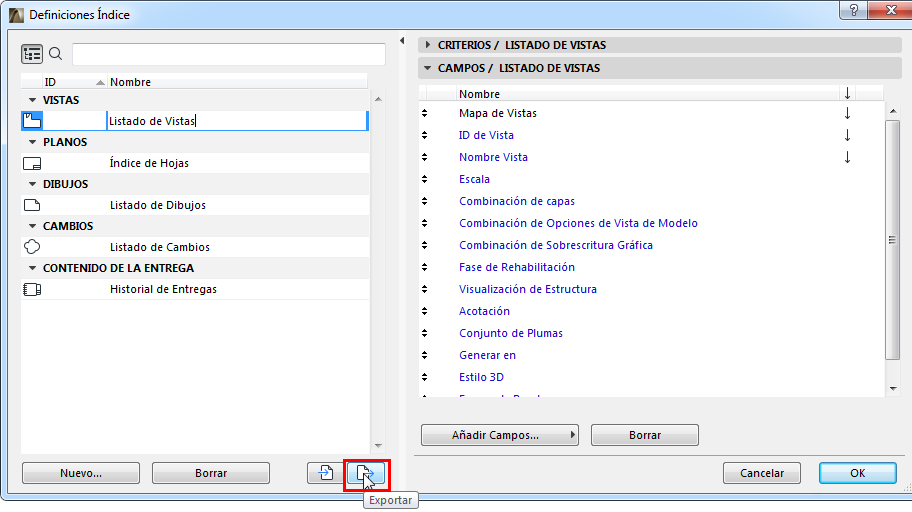Click drag handle for Nombre Vista
Screen dimensions: 912x512
[x=425, y=157]
